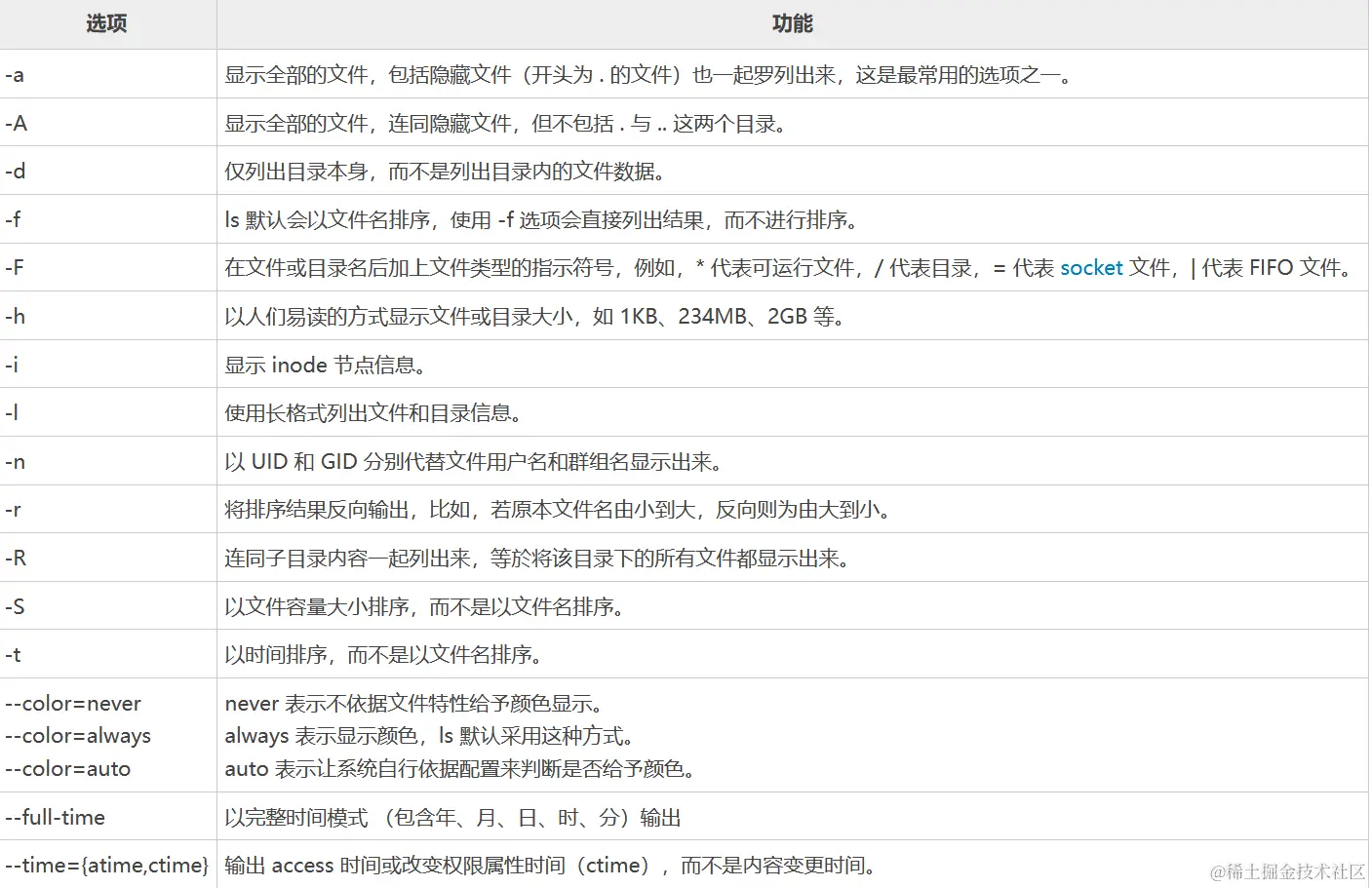Click the description starting 显示全部的文件，连同隐藏文件
Screen dimensions: 1372x888
coord(506,124)
